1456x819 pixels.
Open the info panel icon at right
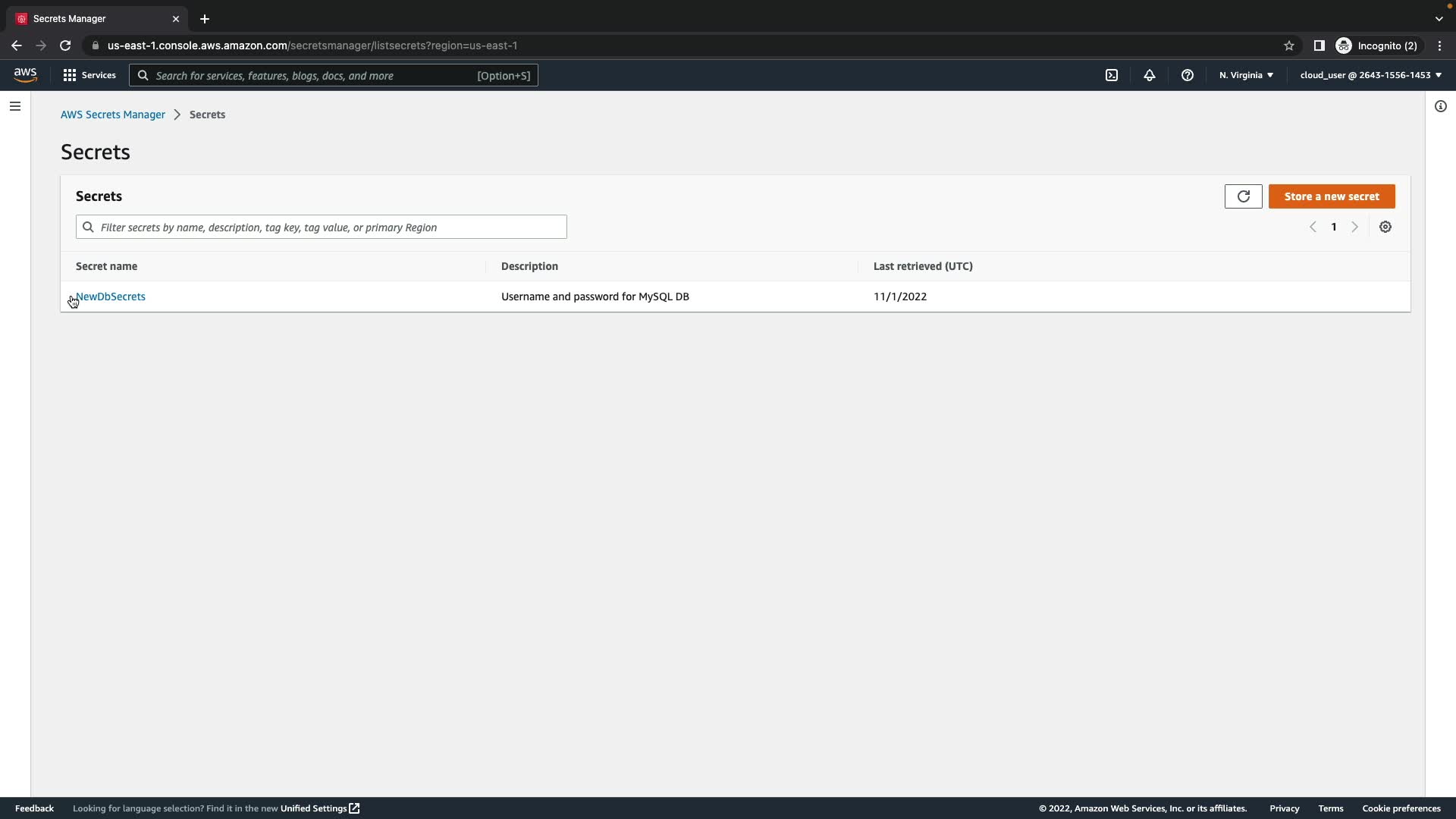pyautogui.click(x=1441, y=106)
